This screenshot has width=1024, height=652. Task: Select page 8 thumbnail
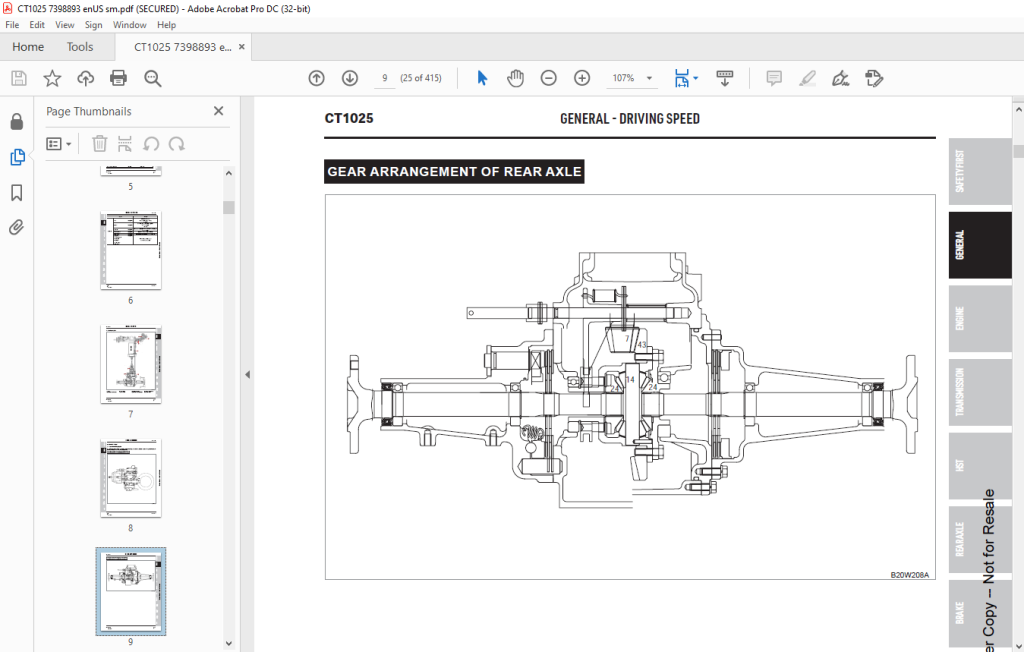click(131, 478)
